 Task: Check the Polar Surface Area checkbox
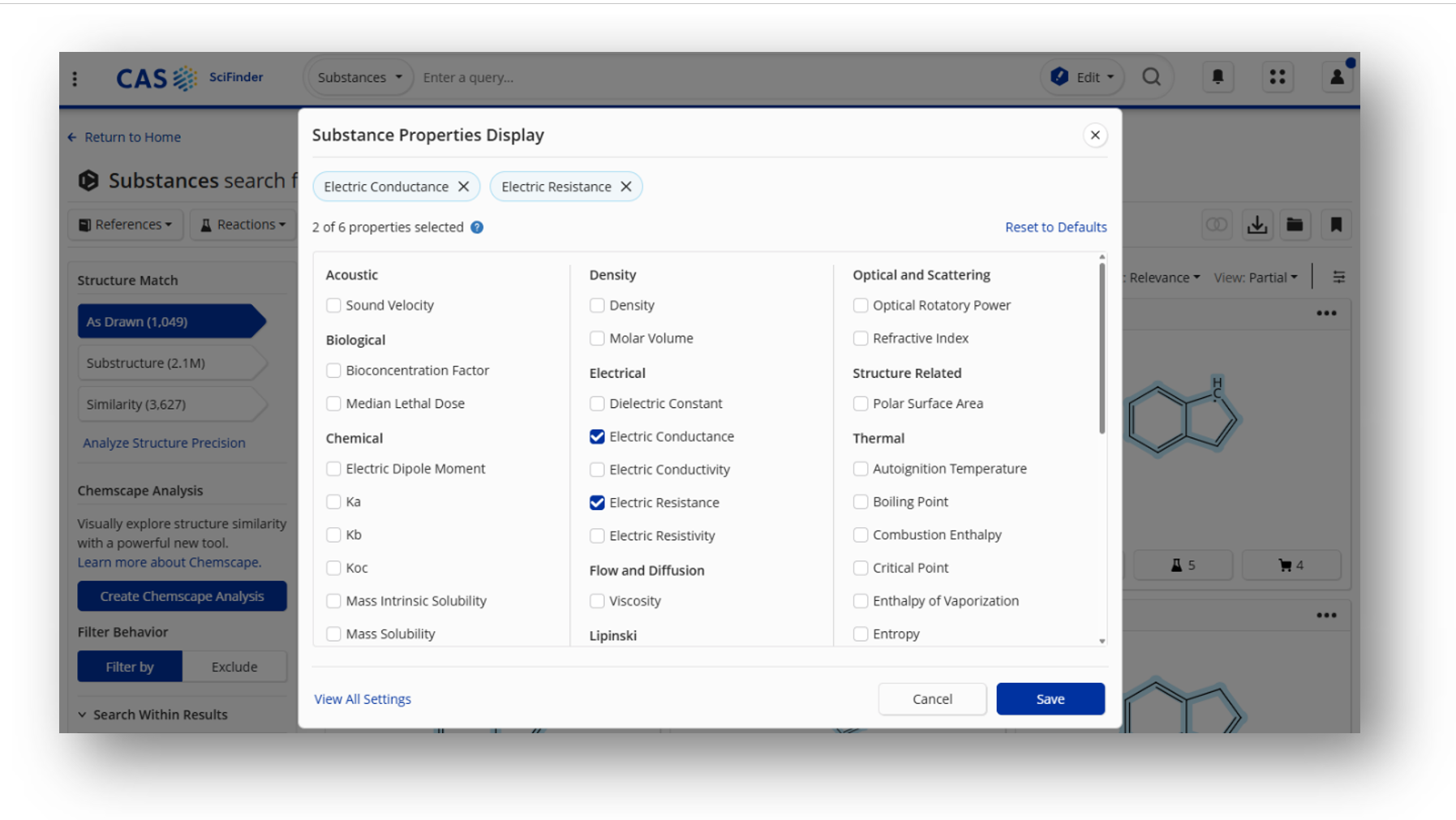861,403
